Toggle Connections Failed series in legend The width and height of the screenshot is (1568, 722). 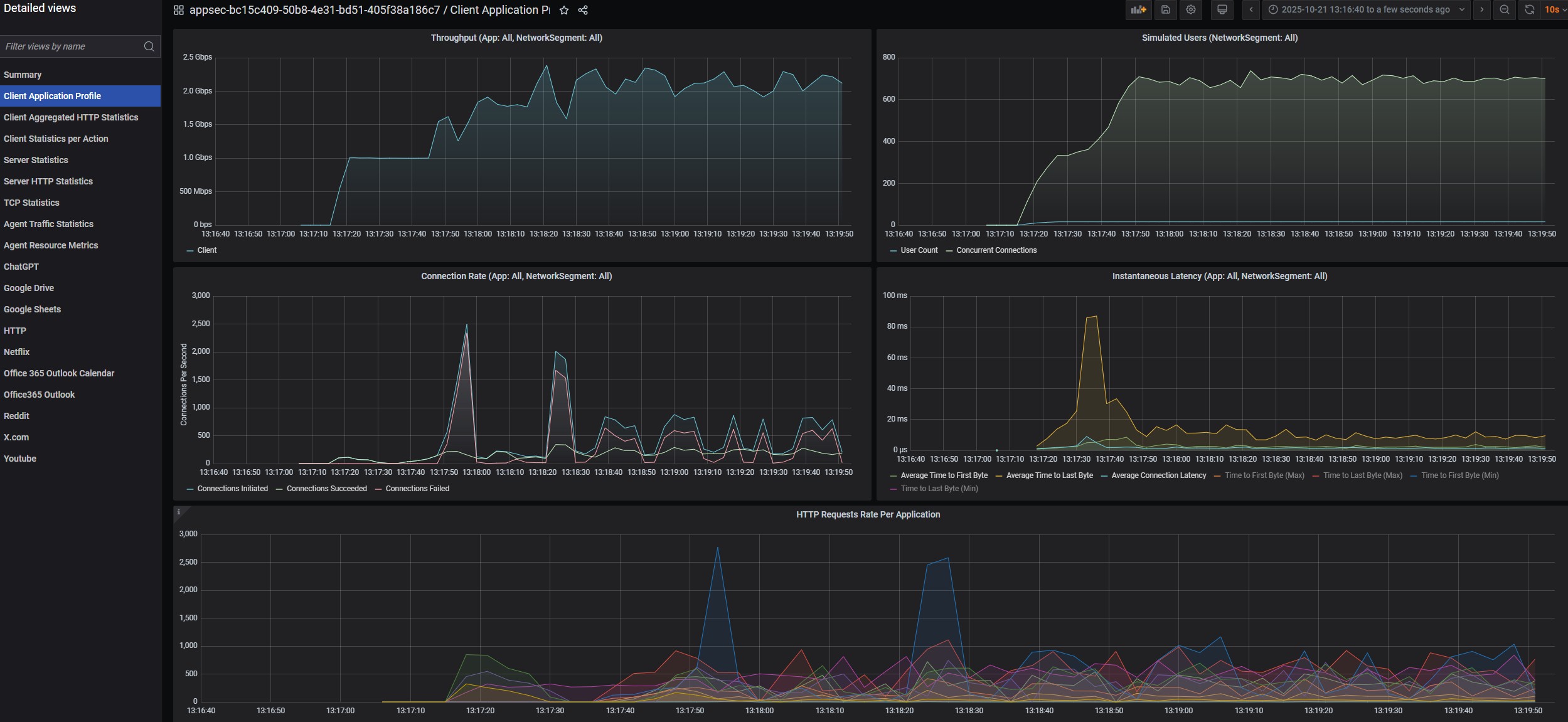pyautogui.click(x=417, y=489)
